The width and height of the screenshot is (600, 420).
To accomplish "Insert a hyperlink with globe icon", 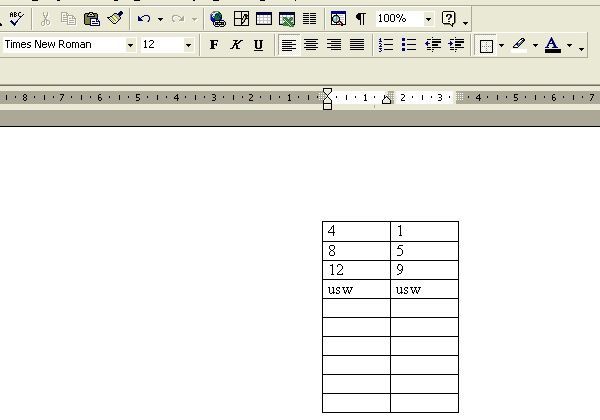I will [x=218, y=18].
